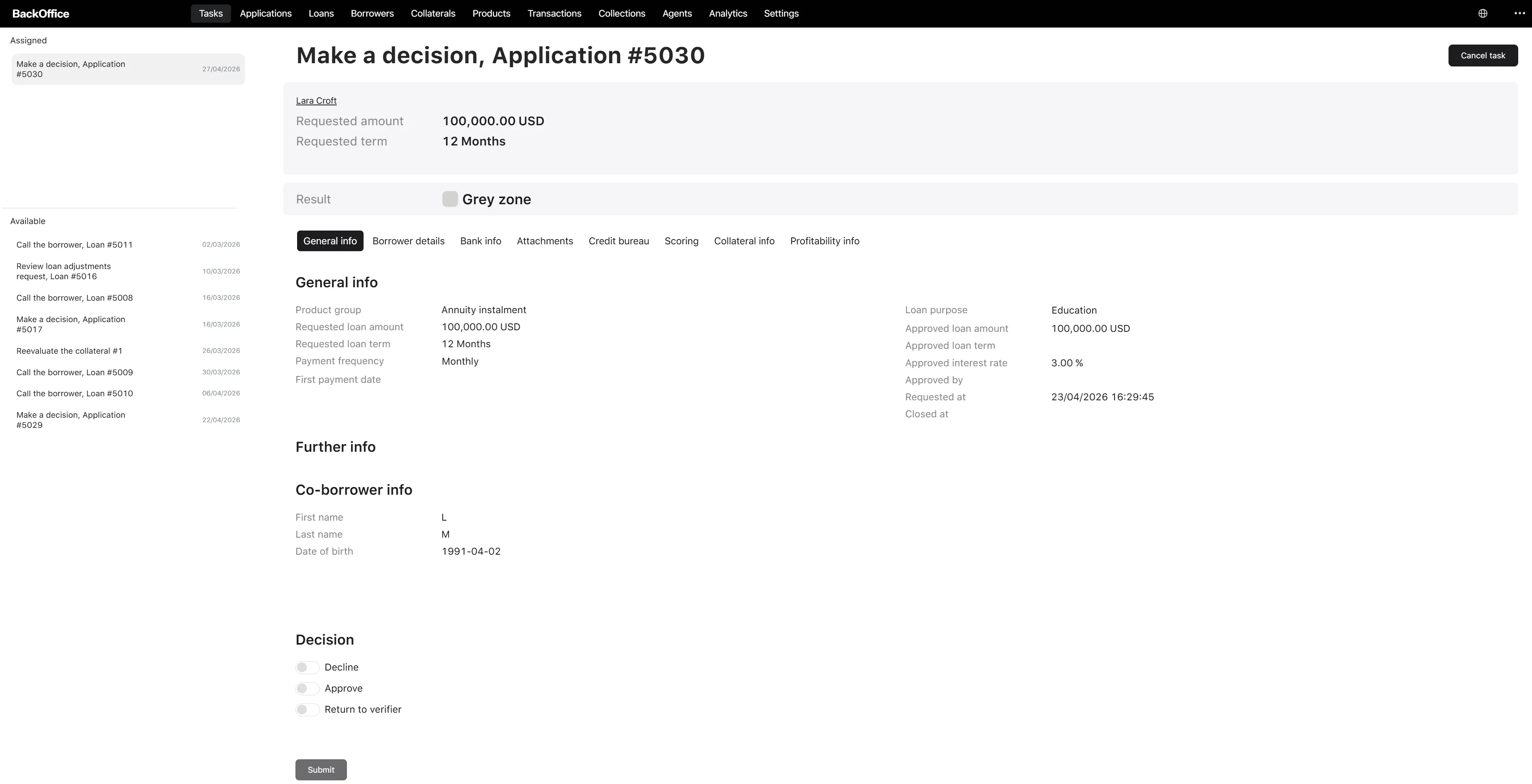Viewport: 1532px width, 784px height.
Task: Toggle the Decline decision switch
Action: point(308,667)
